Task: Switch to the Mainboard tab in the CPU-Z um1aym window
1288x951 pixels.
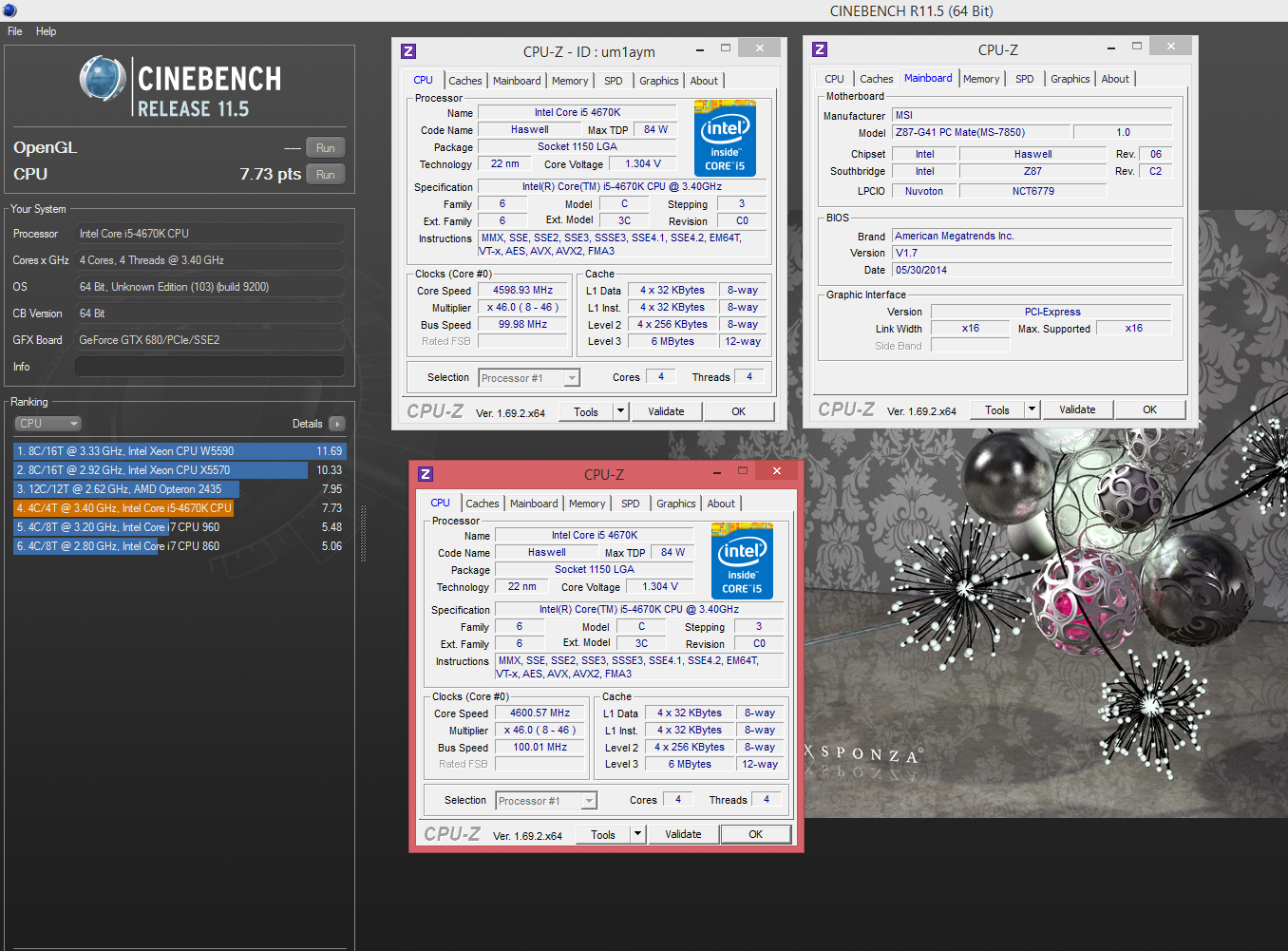Action: (517, 81)
